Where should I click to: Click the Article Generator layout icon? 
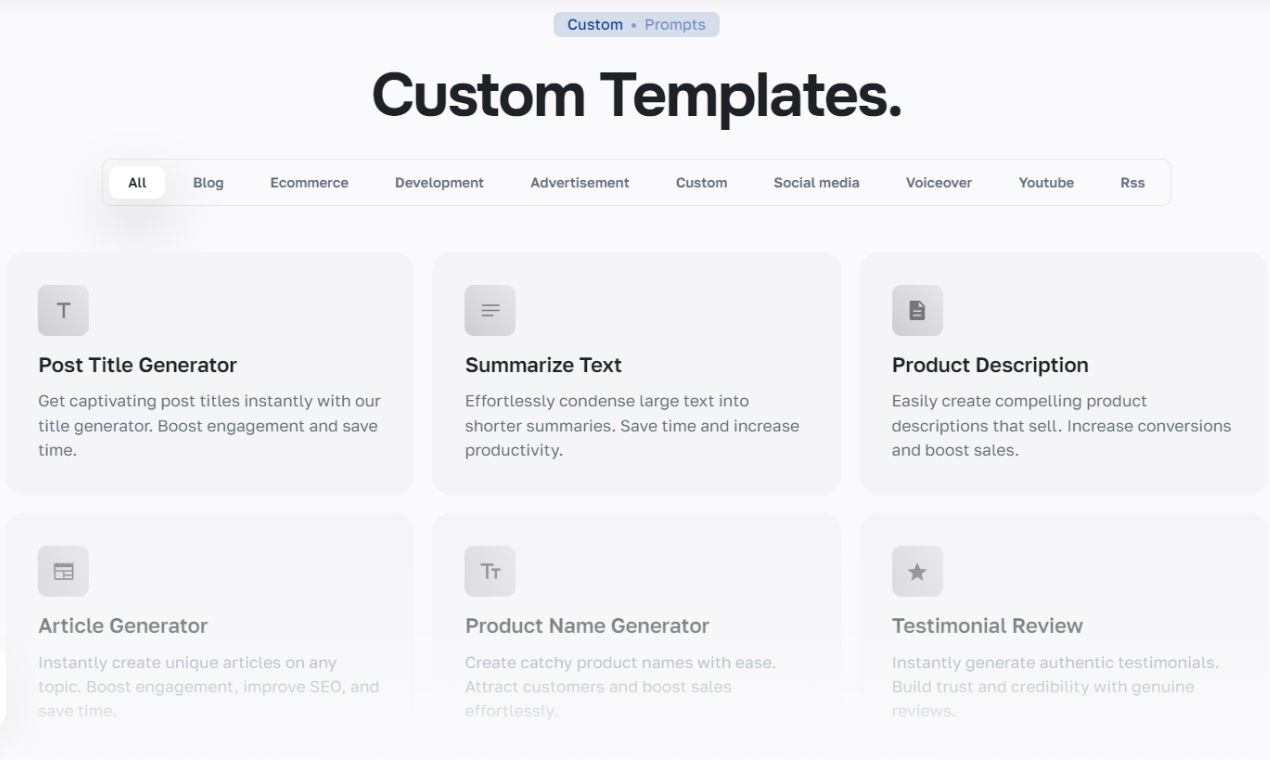pos(63,571)
